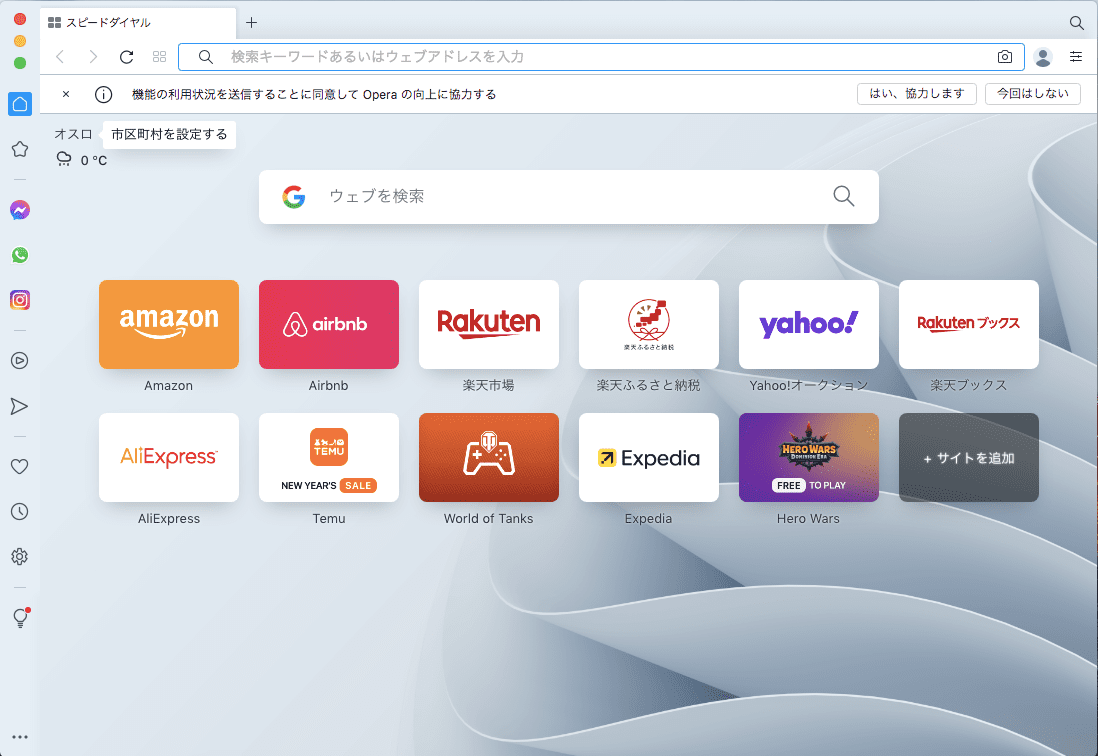Viewport: 1098px width, 756px height.
Task: Open the Rakuten 楽天市場 tile
Action: 489,325
